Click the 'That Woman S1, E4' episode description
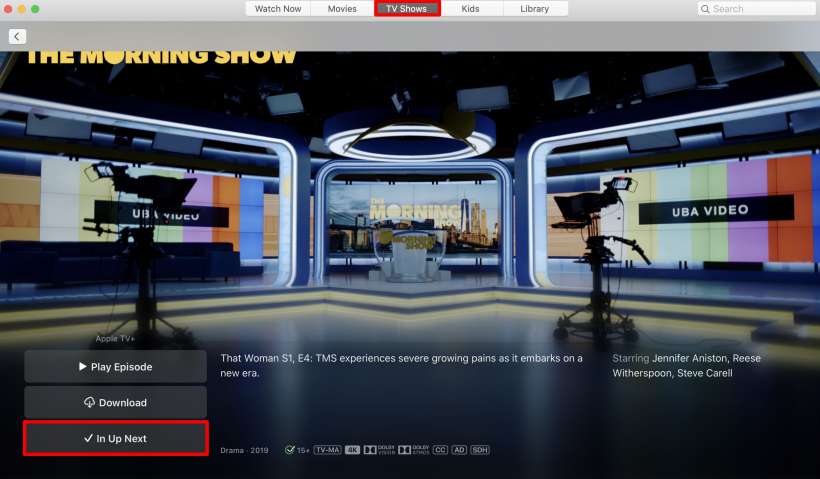This screenshot has height=479, width=820. click(x=401, y=366)
